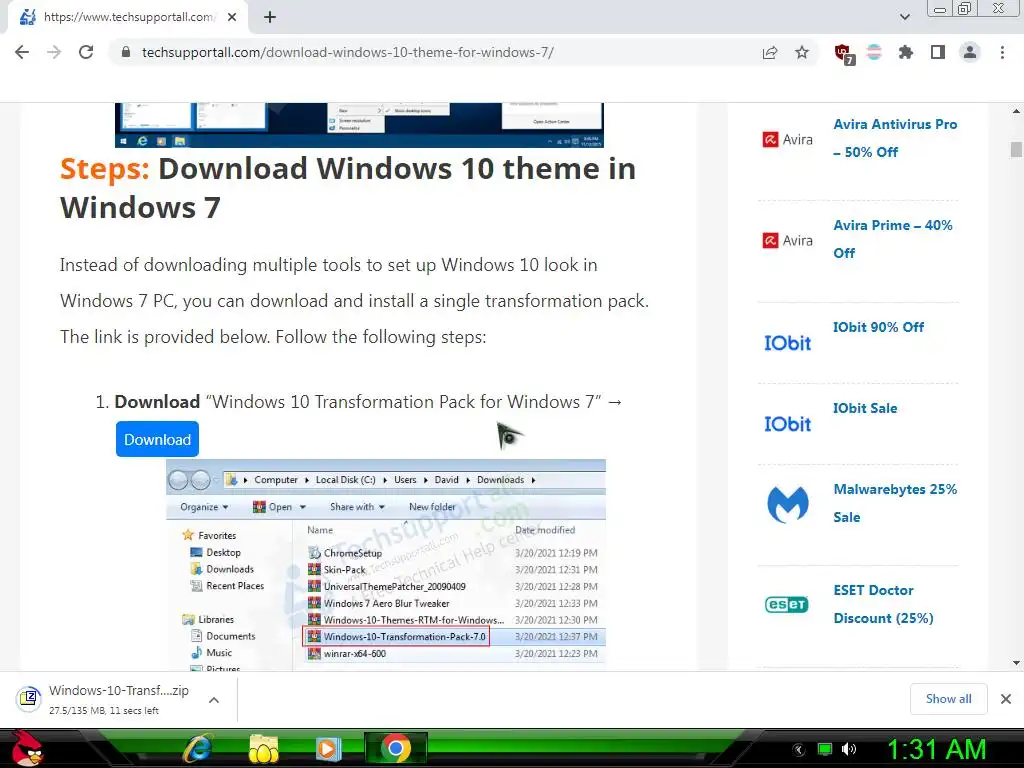Switch to Chrome on the taskbar

(396, 748)
